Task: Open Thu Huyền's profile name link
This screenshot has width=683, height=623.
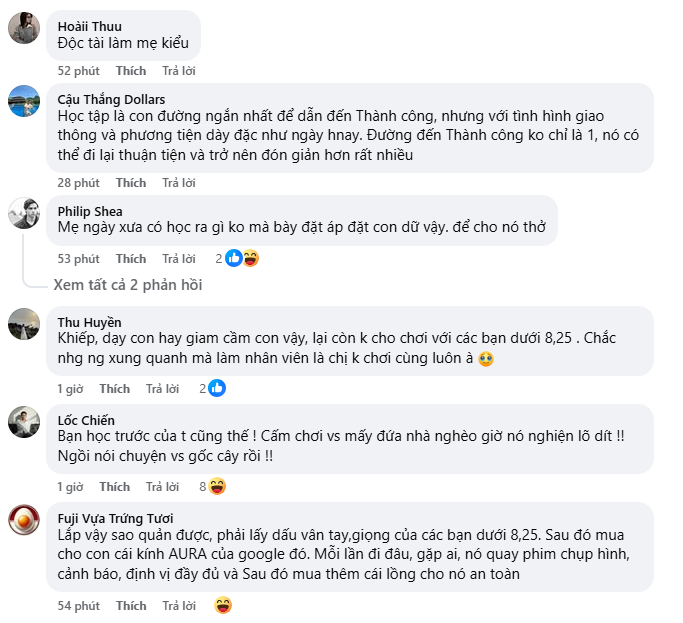Action: click(x=89, y=322)
